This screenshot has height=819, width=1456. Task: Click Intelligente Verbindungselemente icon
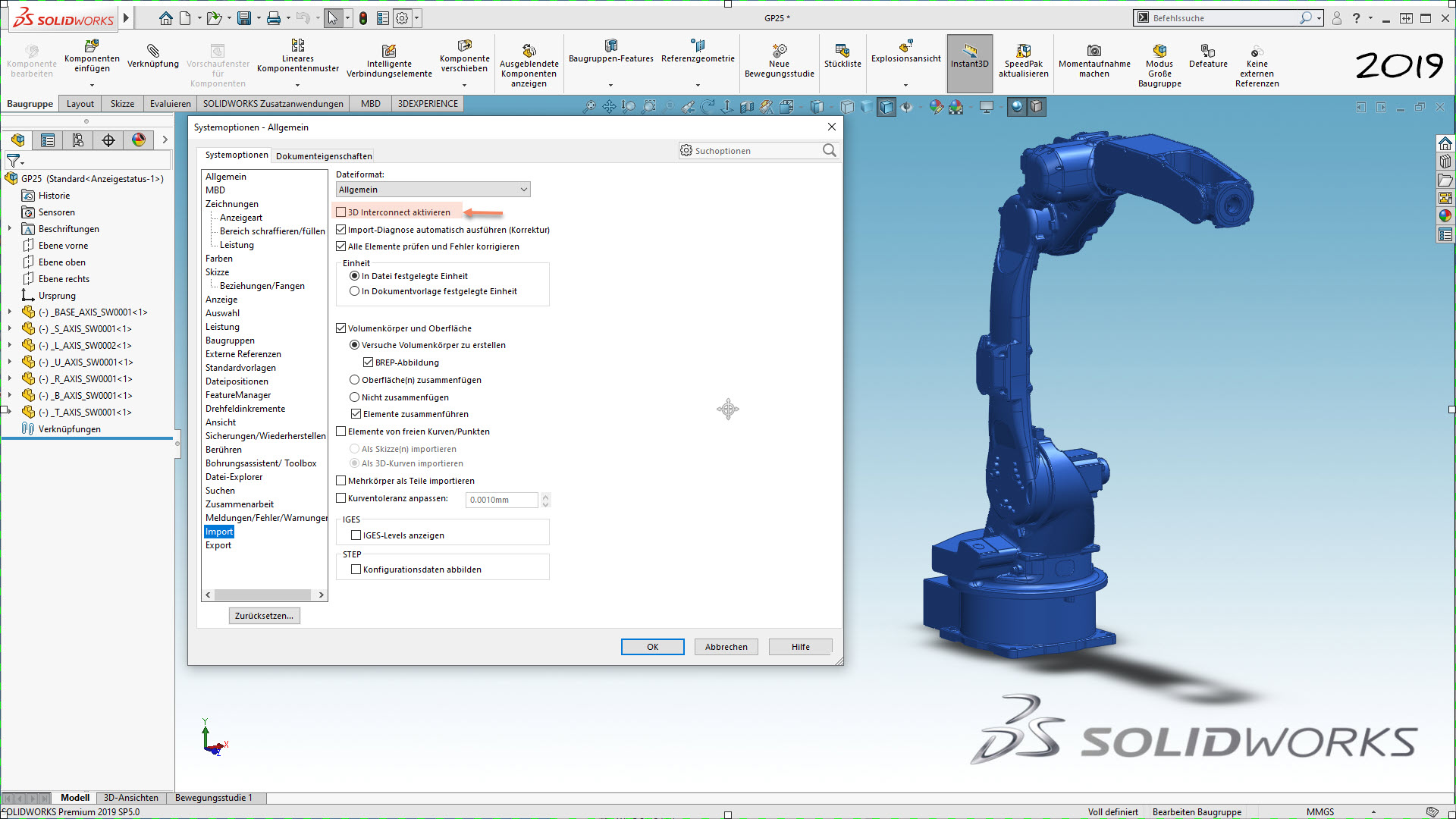tap(389, 51)
